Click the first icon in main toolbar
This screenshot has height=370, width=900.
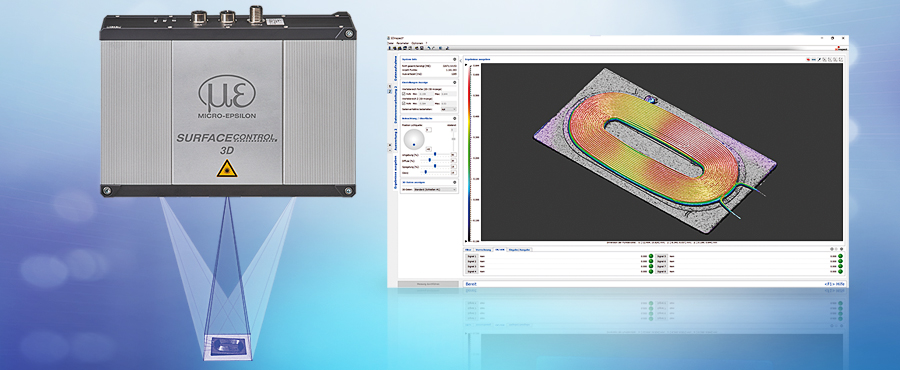coord(390,48)
